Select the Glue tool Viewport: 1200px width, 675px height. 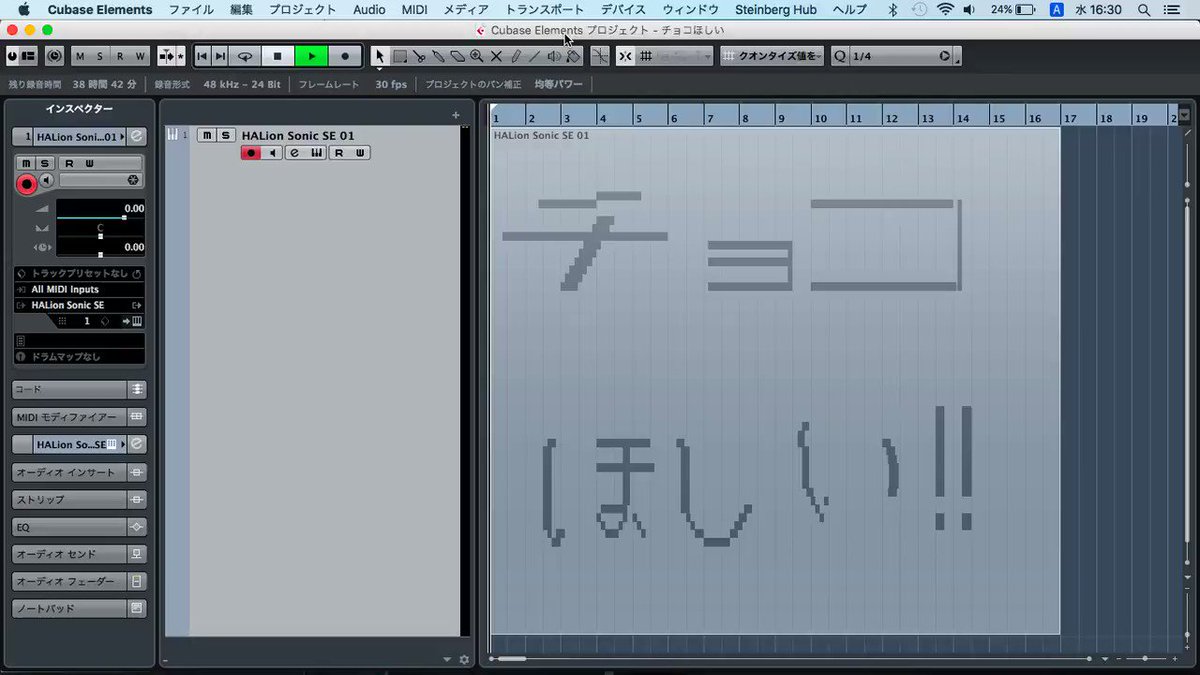[x=438, y=57]
